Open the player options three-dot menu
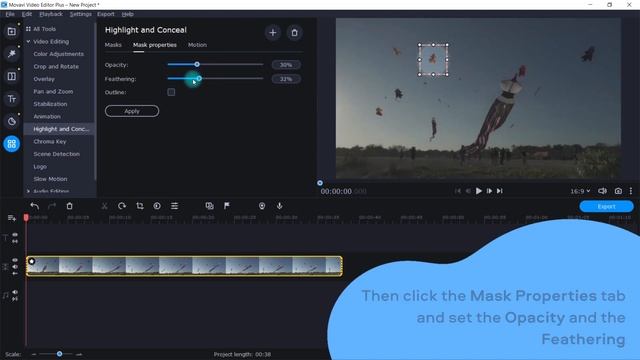 (x=631, y=191)
